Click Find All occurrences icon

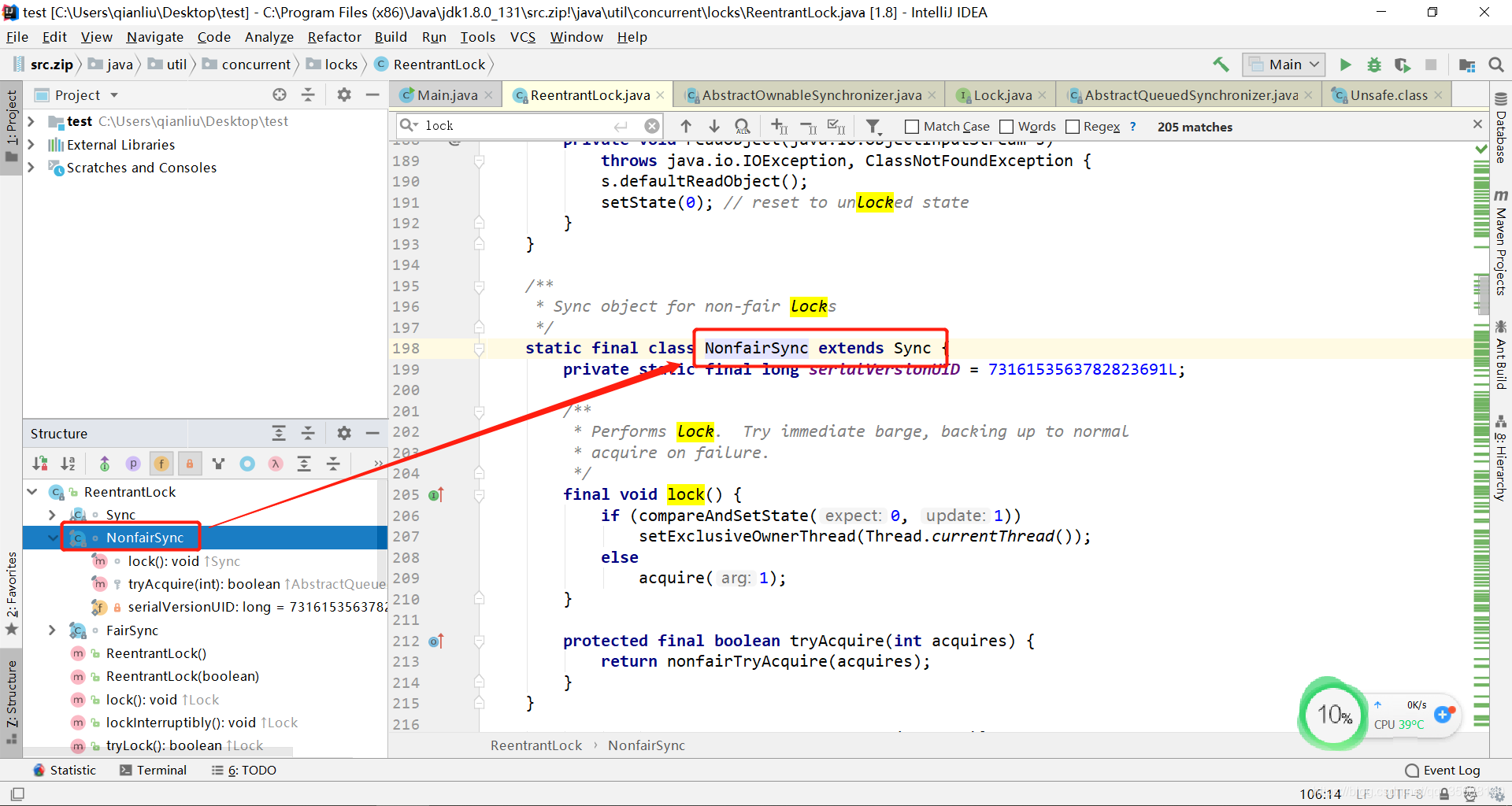(x=742, y=126)
